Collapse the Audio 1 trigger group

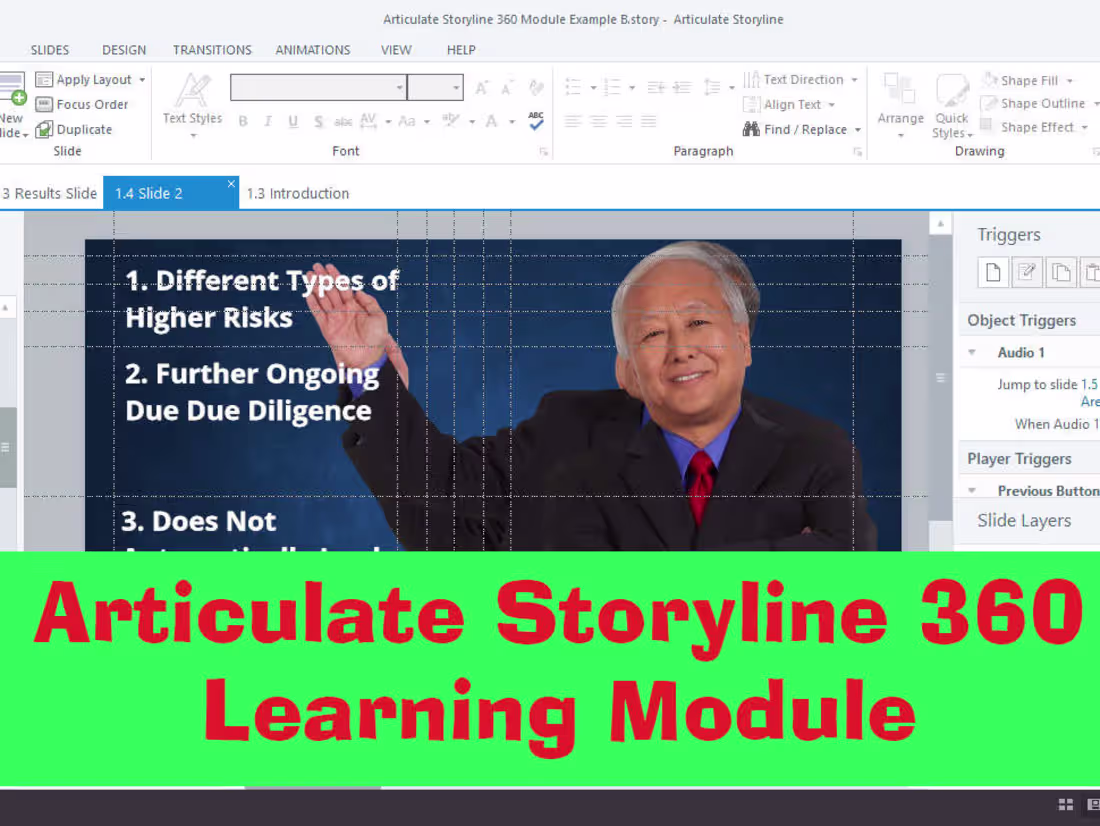[972, 352]
